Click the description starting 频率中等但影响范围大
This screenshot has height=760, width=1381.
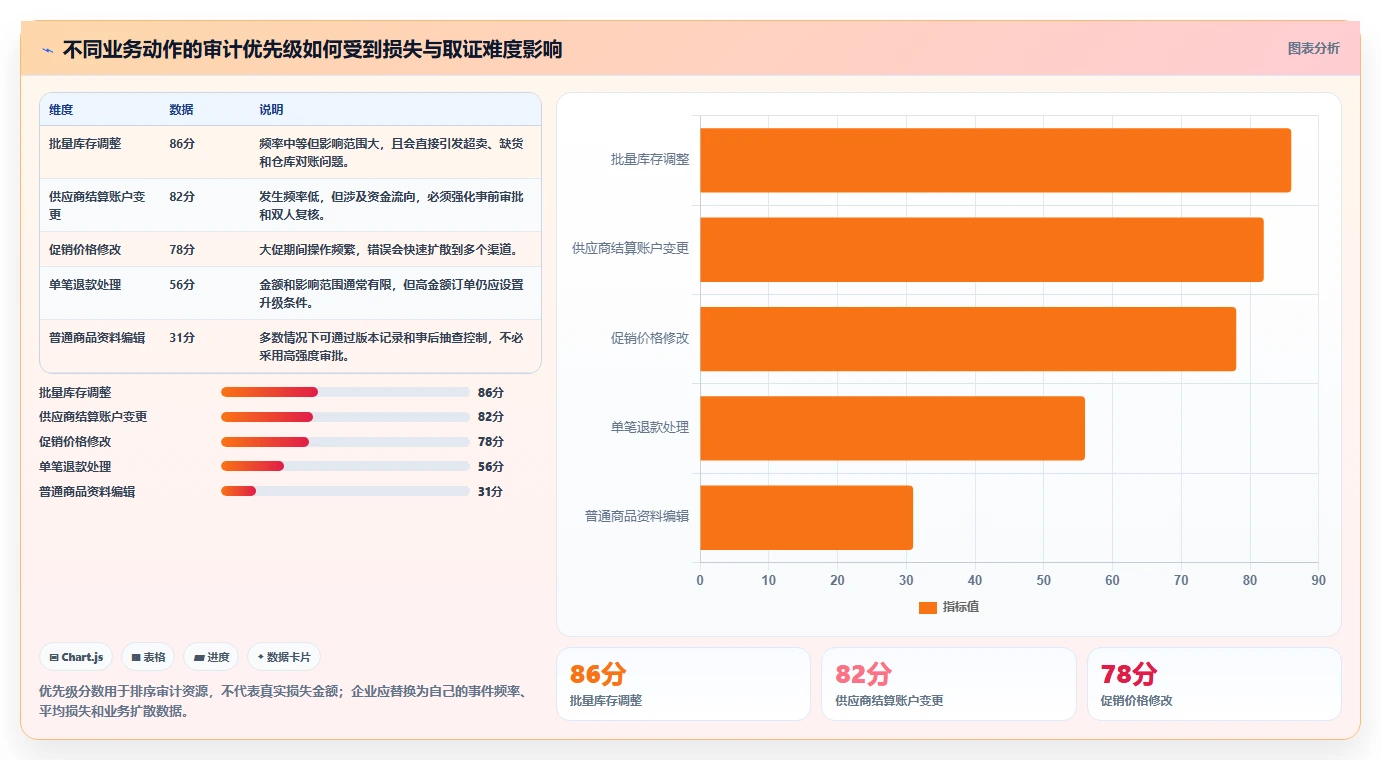391,152
